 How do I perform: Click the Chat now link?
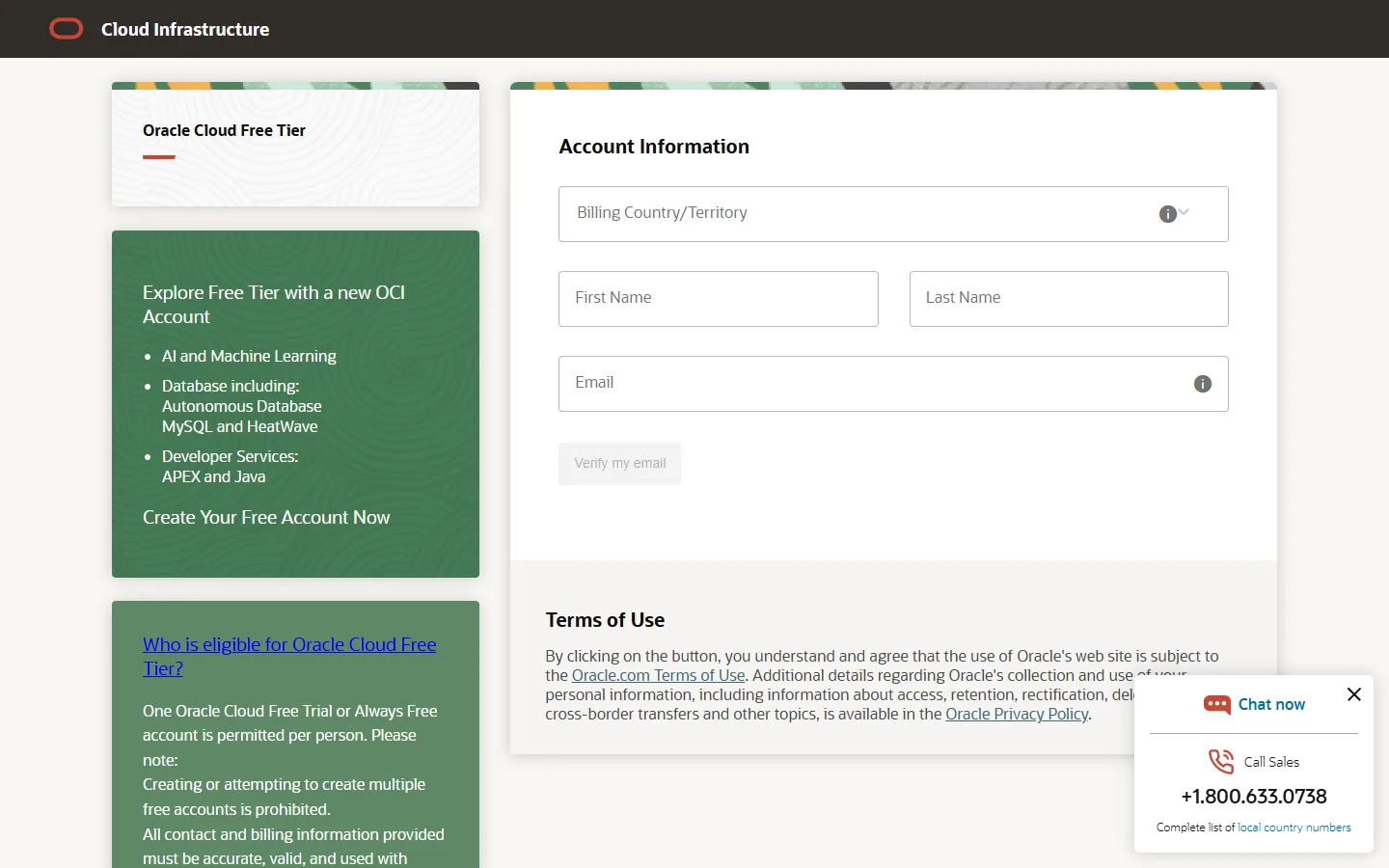(x=1271, y=705)
